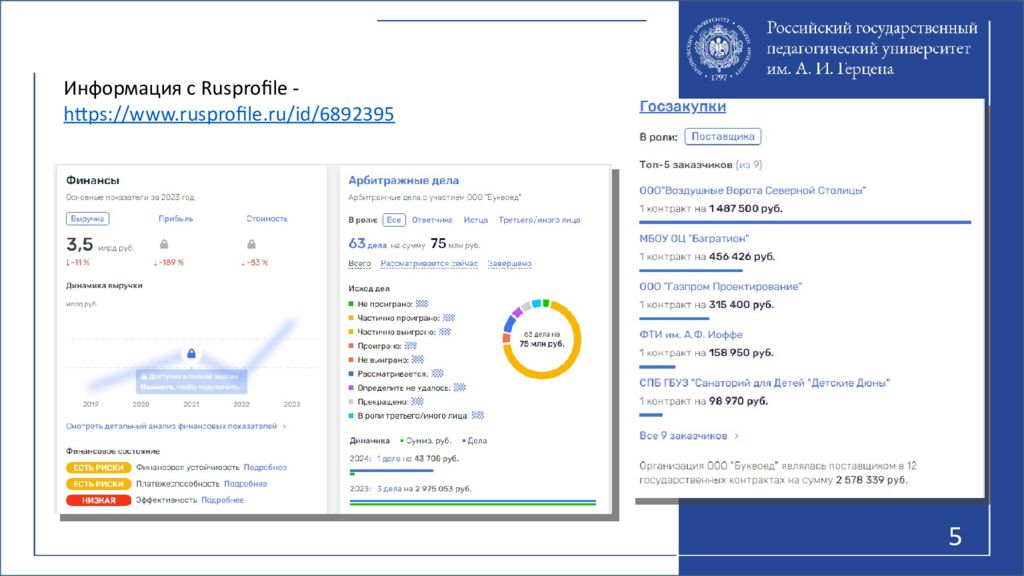Click the Информация с Rusprofile heading
The image size is (1024, 576).
click(x=181, y=88)
